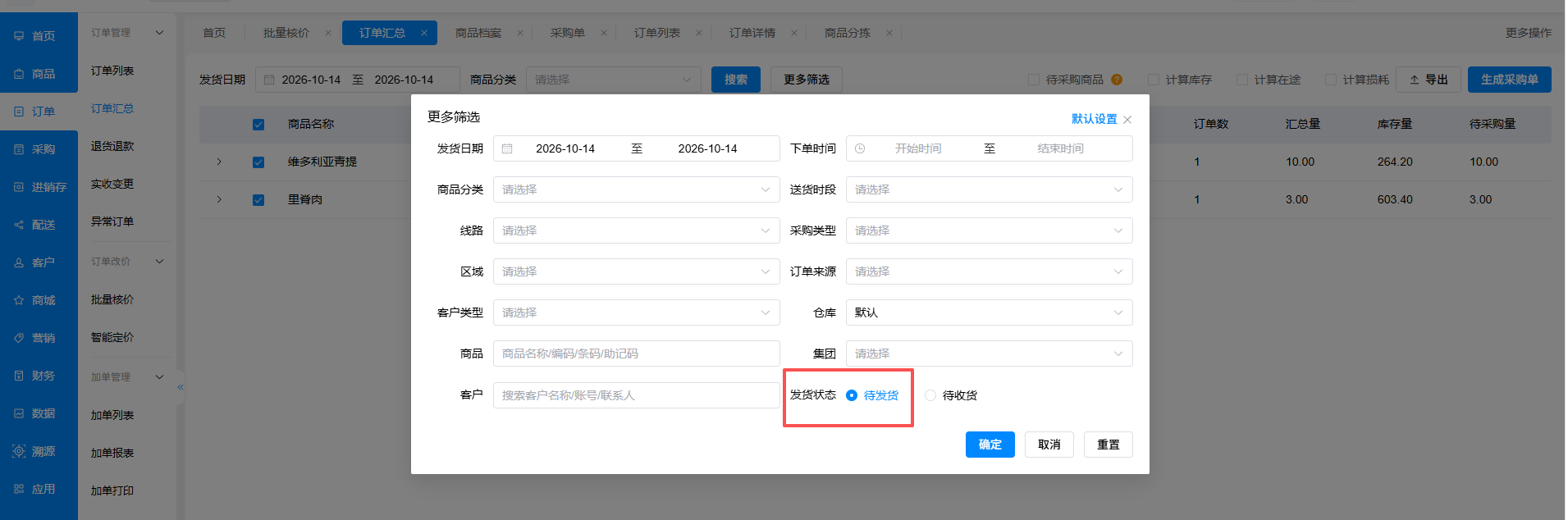Open 退货退款 in the order submenu
1568x520 pixels.
[x=112, y=146]
